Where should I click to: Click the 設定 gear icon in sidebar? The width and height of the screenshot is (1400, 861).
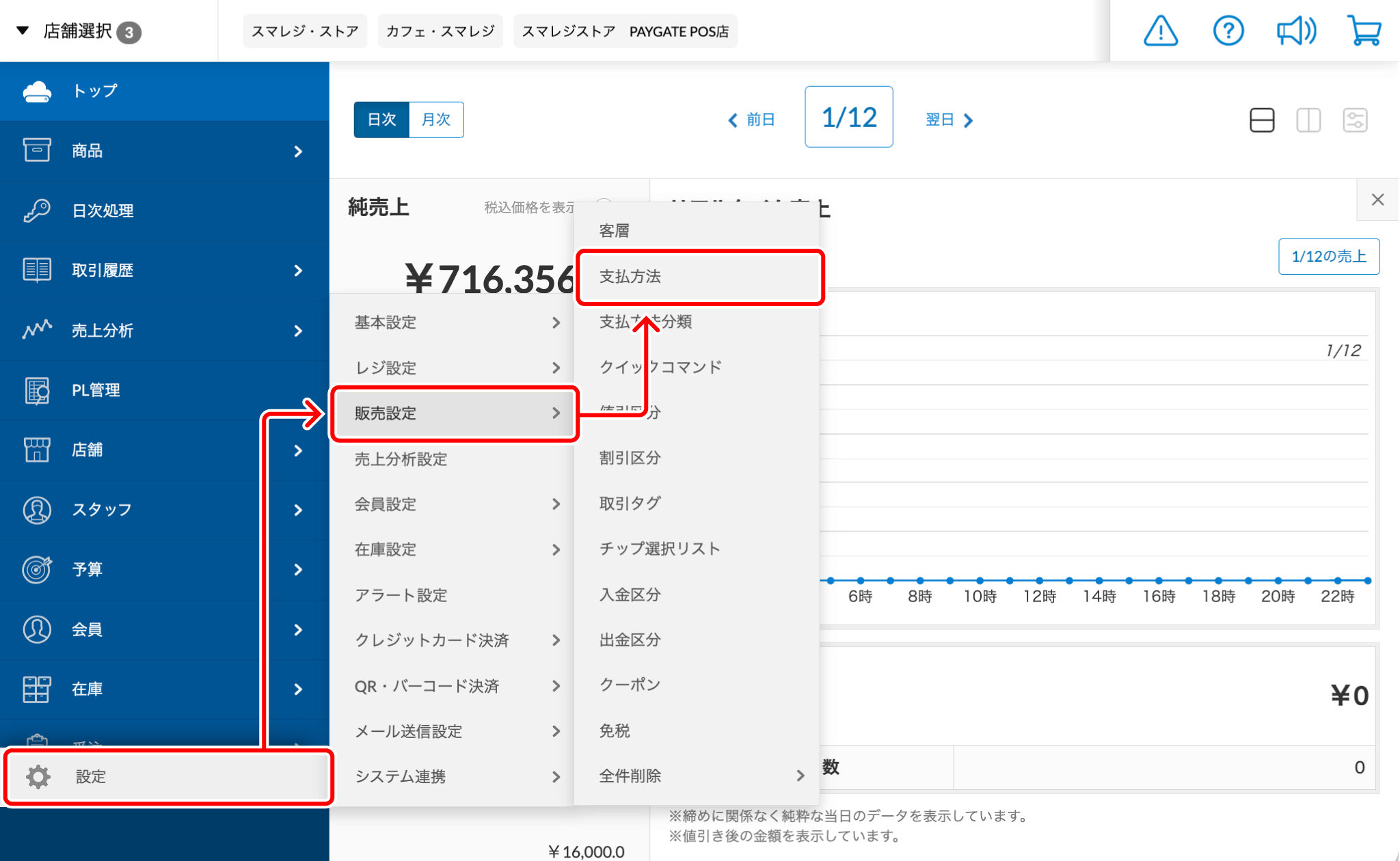(38, 777)
